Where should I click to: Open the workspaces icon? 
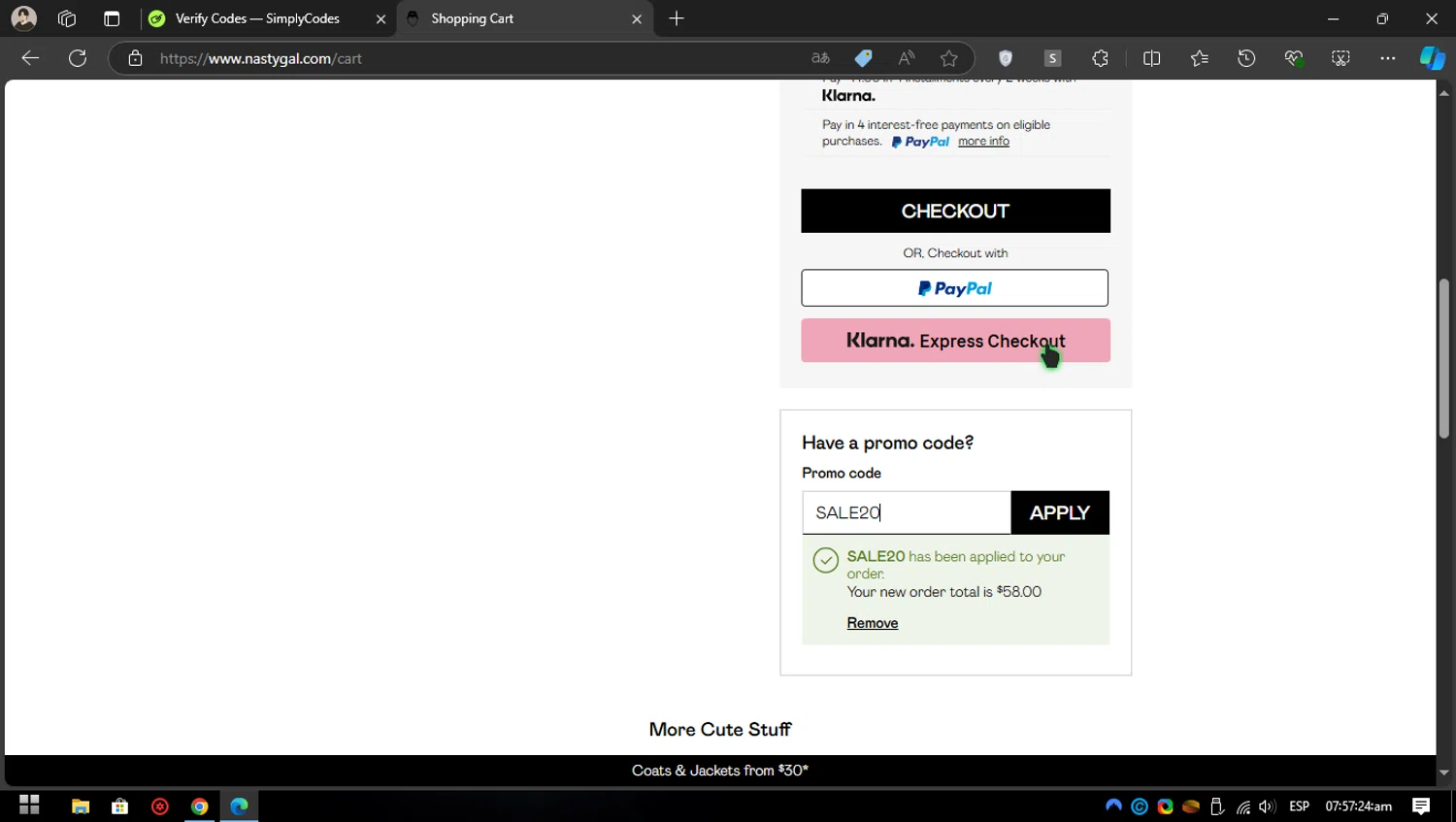pos(67,18)
